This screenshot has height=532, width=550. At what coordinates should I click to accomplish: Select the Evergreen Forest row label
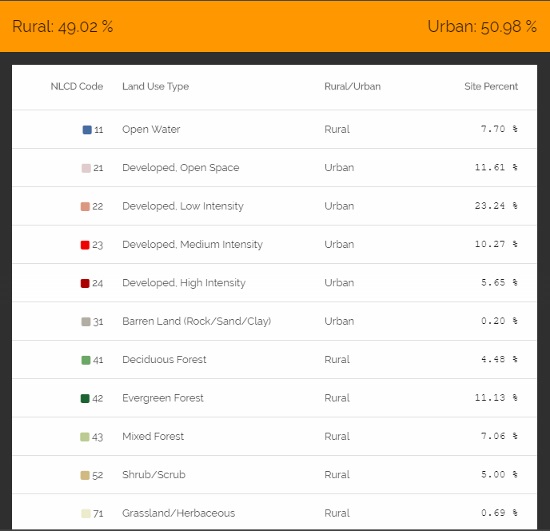click(163, 398)
